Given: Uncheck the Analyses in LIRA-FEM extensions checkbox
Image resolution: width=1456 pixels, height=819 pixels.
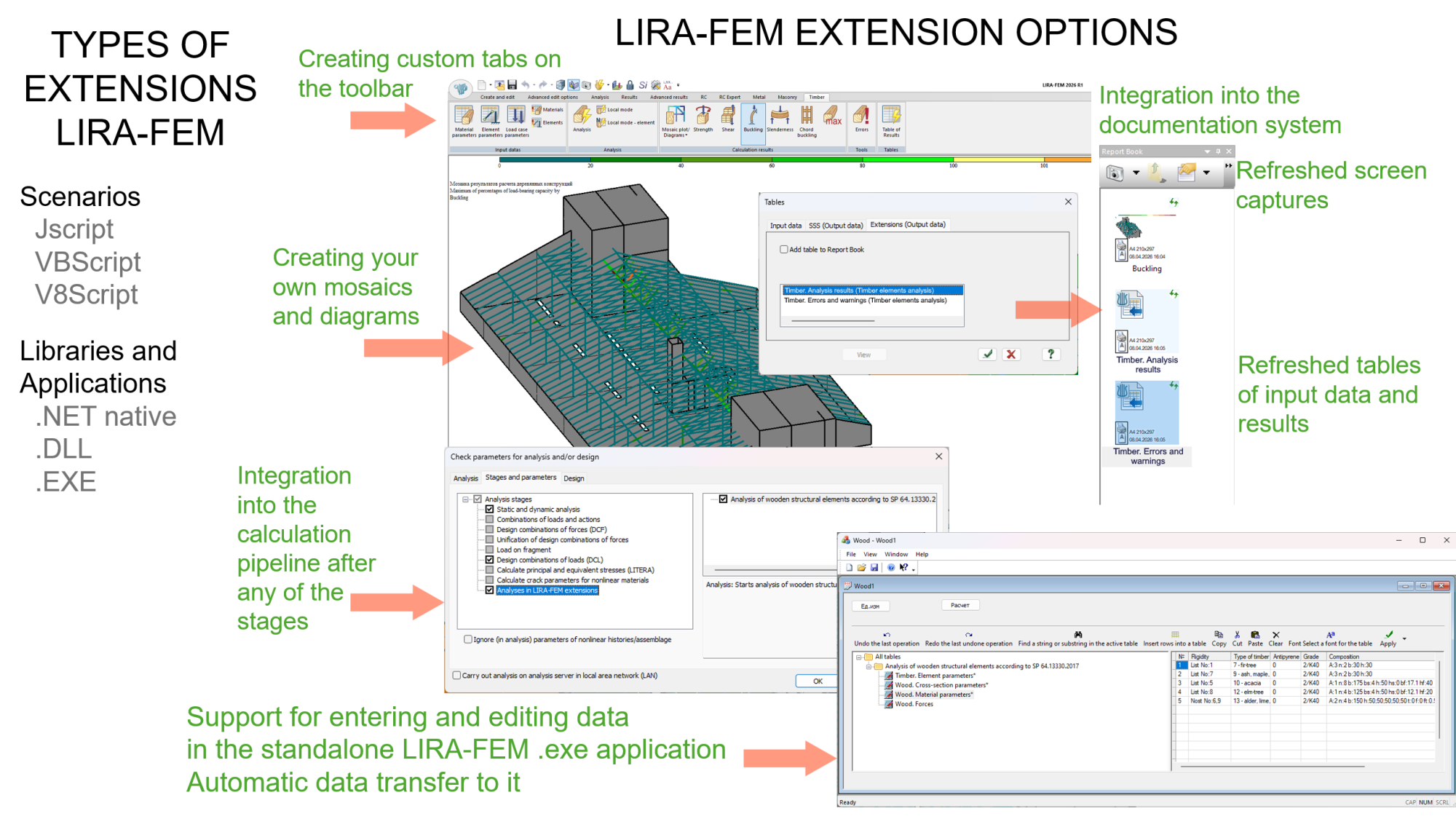Looking at the screenshot, I should 490,590.
